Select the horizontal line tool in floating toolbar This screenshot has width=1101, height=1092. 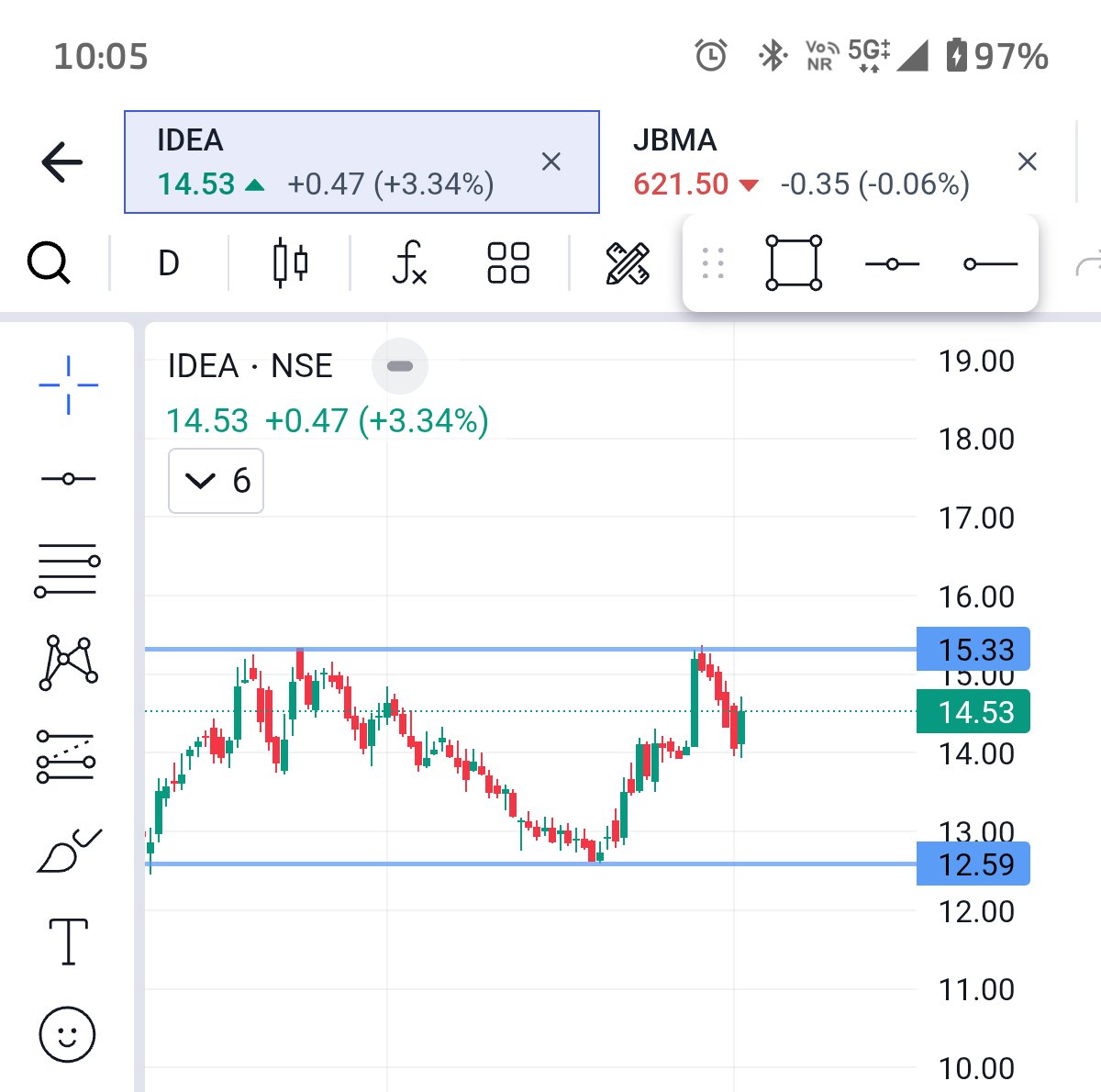892,264
